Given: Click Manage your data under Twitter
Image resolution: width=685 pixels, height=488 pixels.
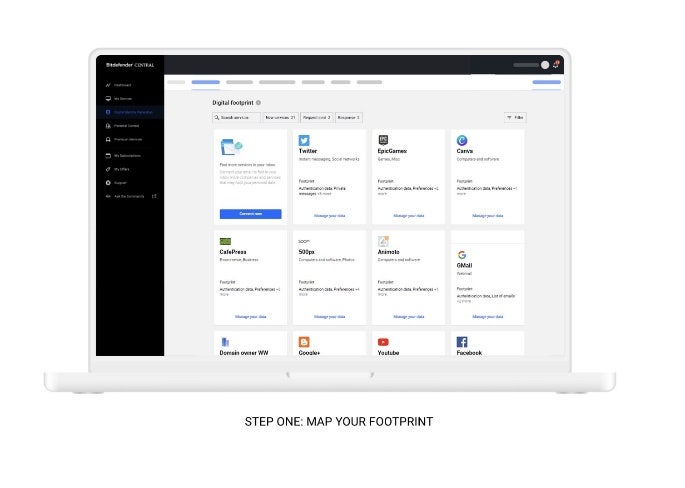Looking at the screenshot, I should [x=329, y=215].
